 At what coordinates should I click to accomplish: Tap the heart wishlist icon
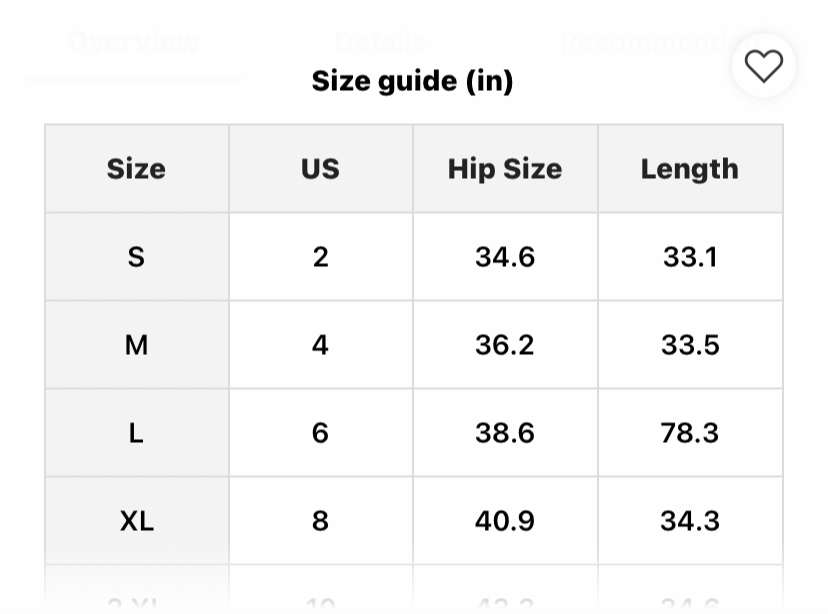click(x=764, y=66)
